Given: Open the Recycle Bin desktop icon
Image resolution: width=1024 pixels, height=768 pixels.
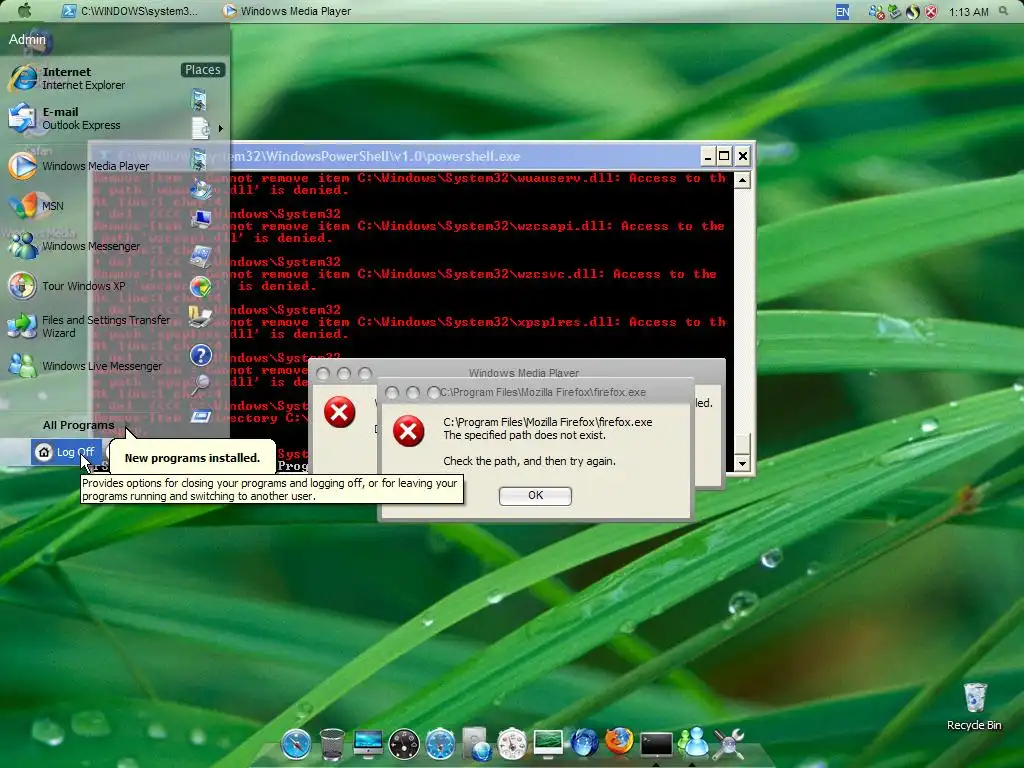Looking at the screenshot, I should (974, 707).
